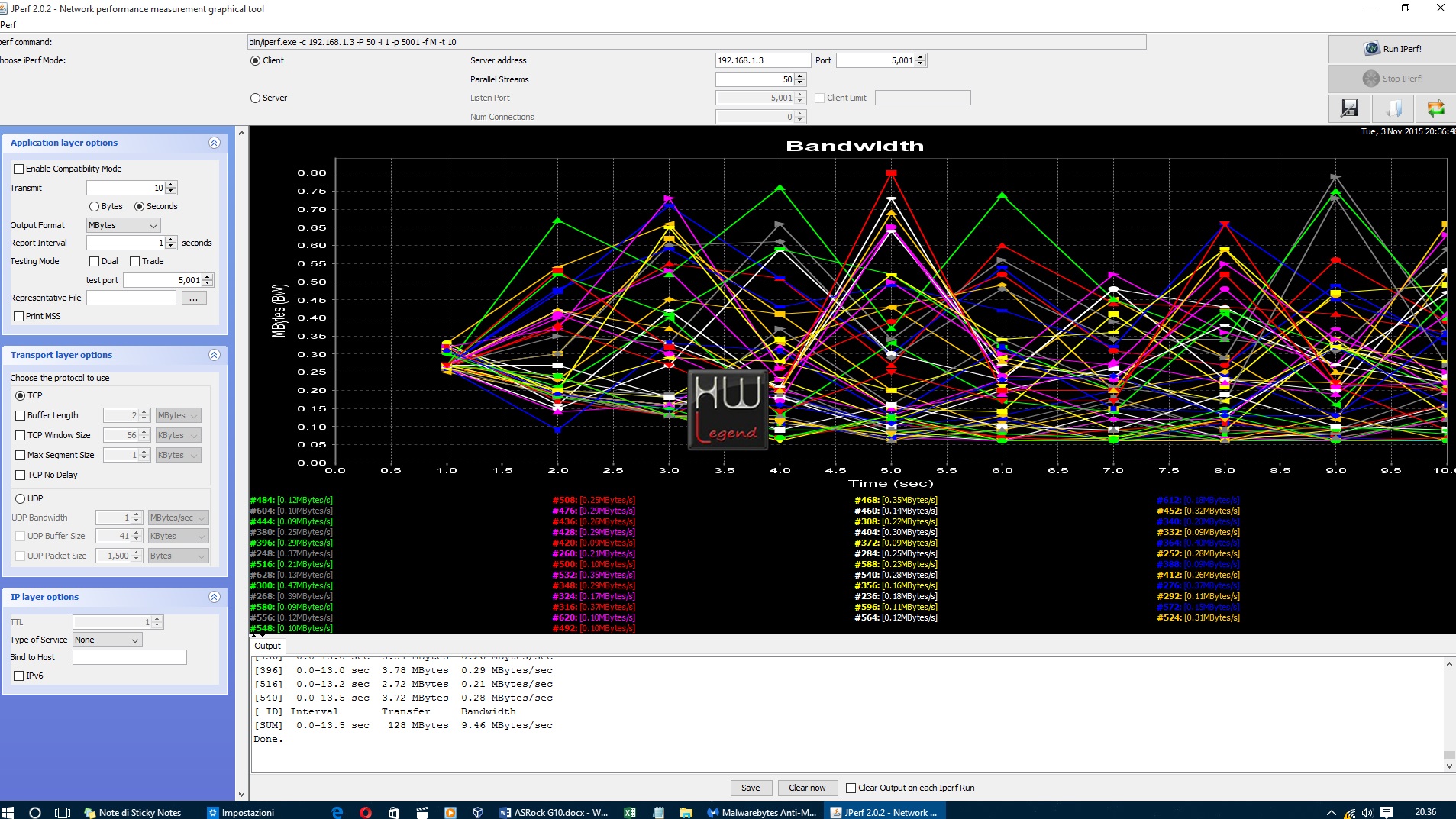Open the TCP Window Size units dropdown
1456x819 pixels.
178,435
